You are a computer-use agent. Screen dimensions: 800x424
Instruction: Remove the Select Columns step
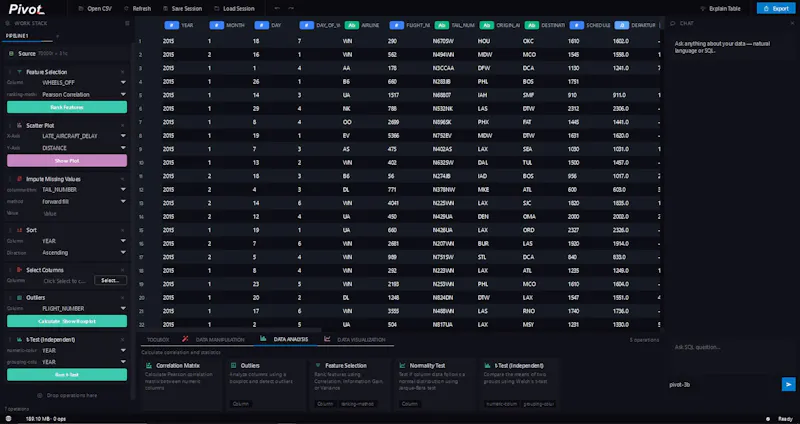pos(122,270)
